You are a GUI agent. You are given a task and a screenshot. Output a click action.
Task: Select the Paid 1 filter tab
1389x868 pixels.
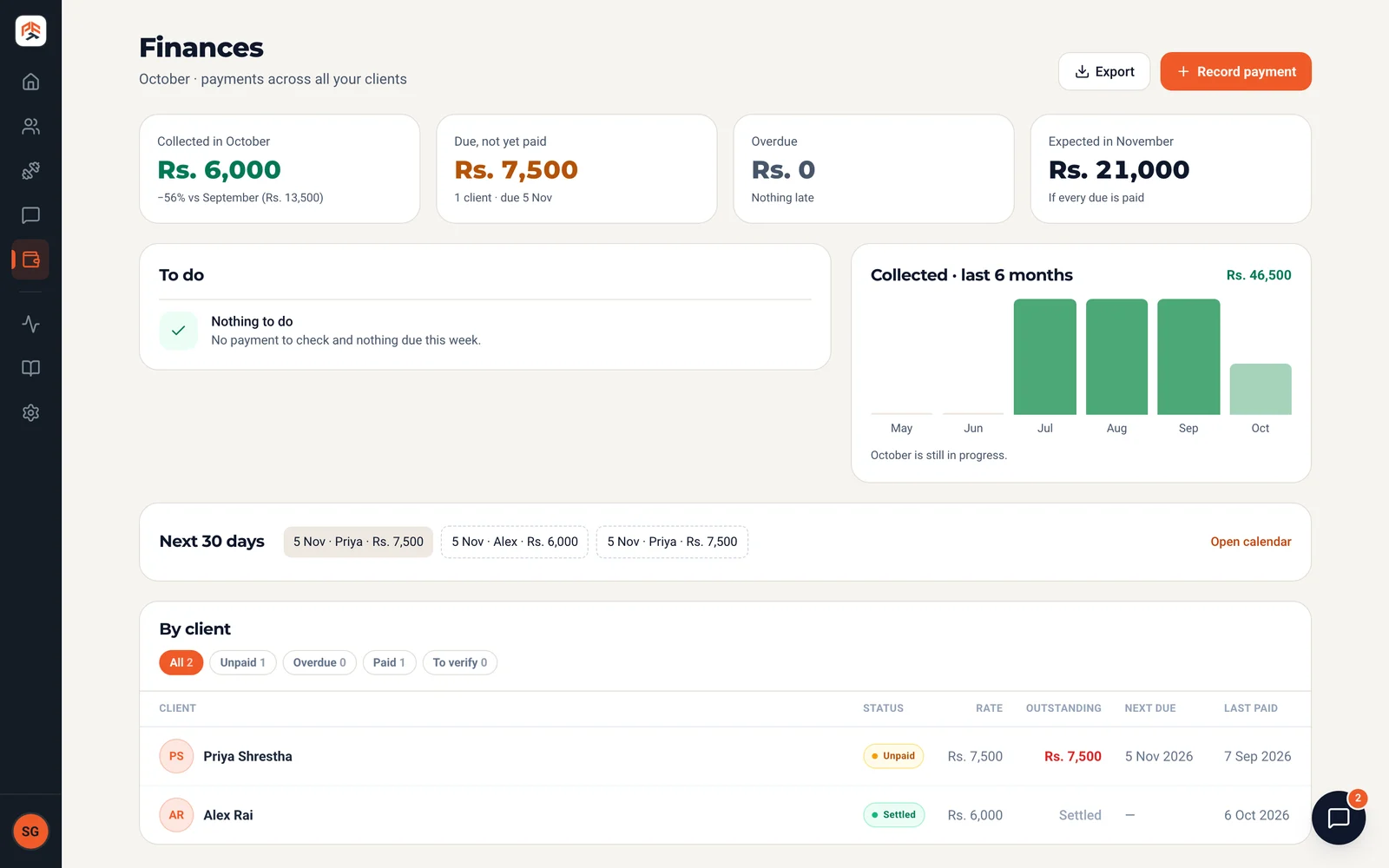click(x=389, y=662)
